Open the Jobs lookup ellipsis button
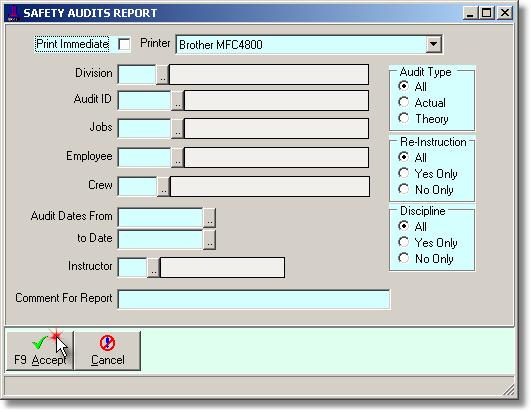The width and height of the screenshot is (531, 412). pos(177,129)
